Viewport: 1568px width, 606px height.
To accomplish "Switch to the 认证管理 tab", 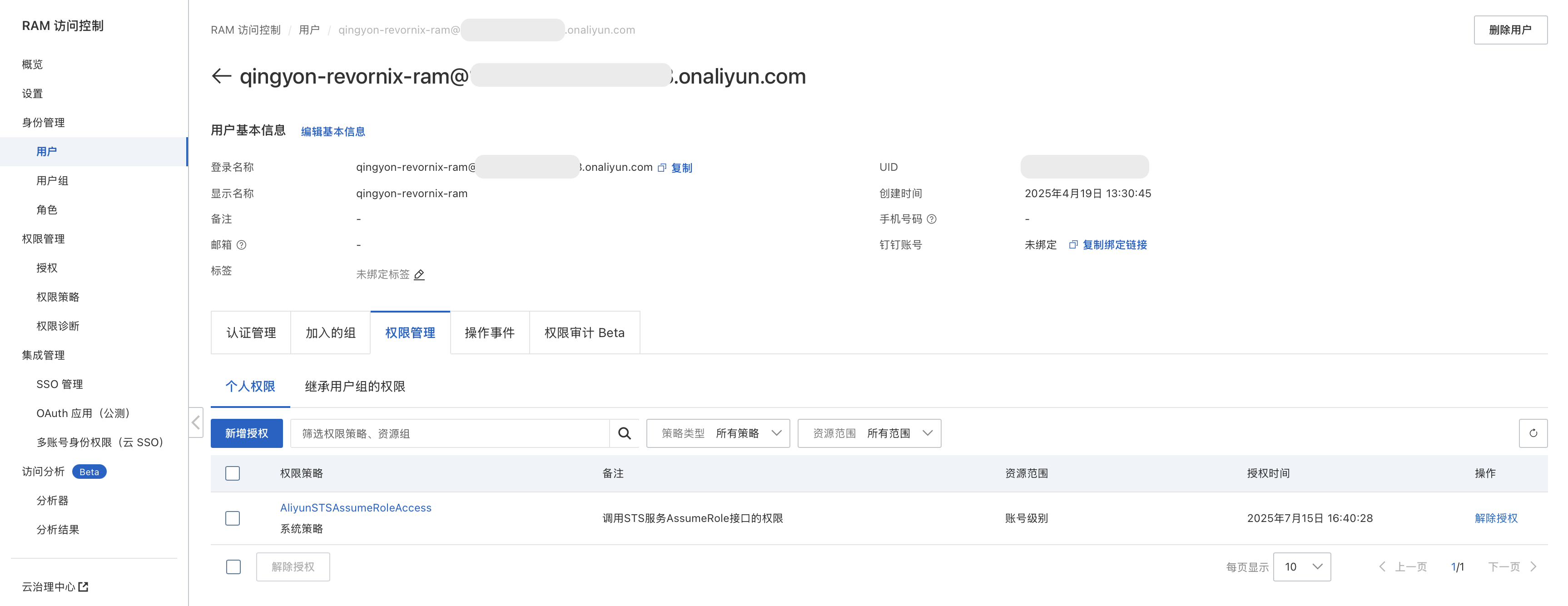I will tap(251, 333).
